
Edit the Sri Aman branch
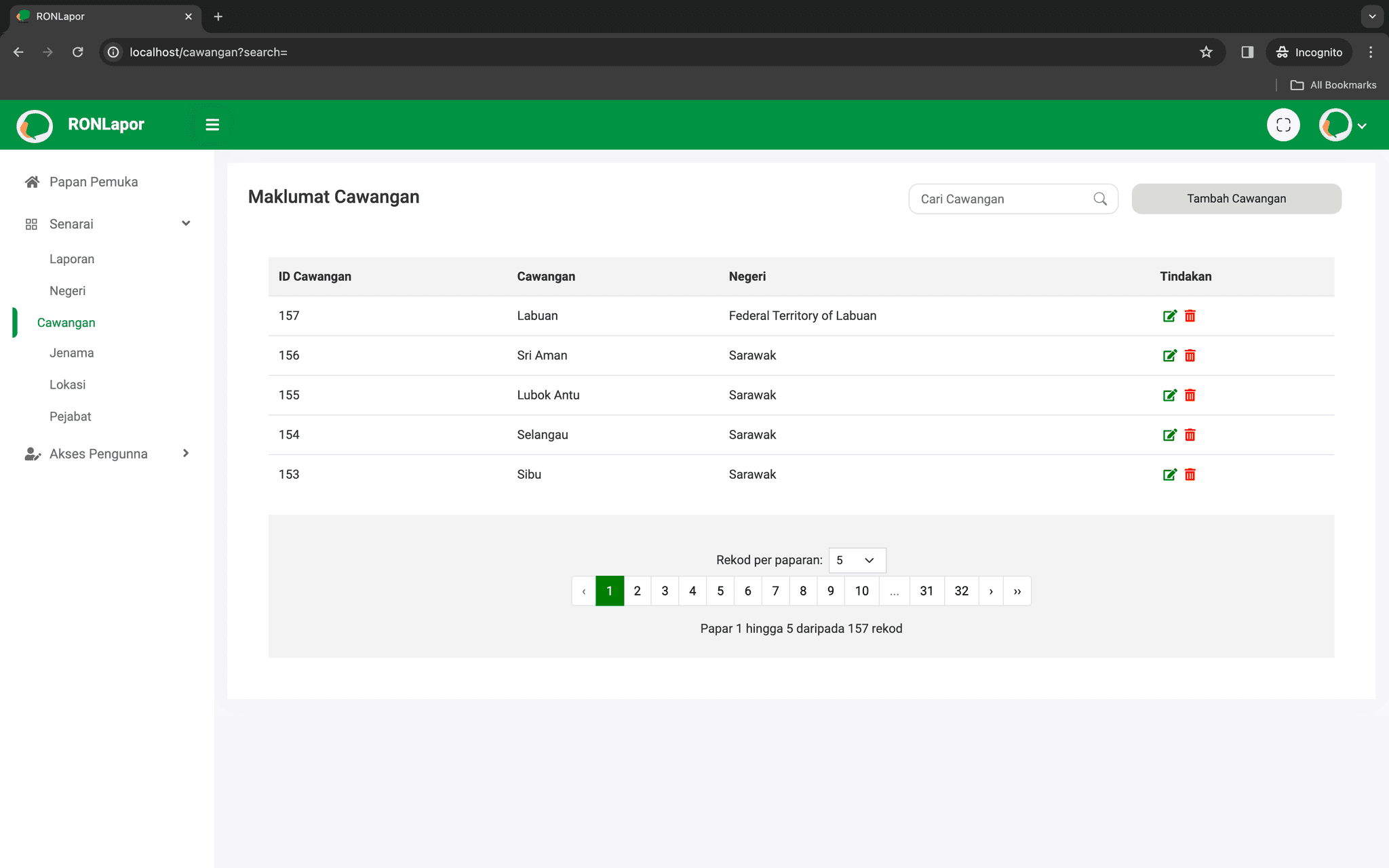tap(1170, 355)
